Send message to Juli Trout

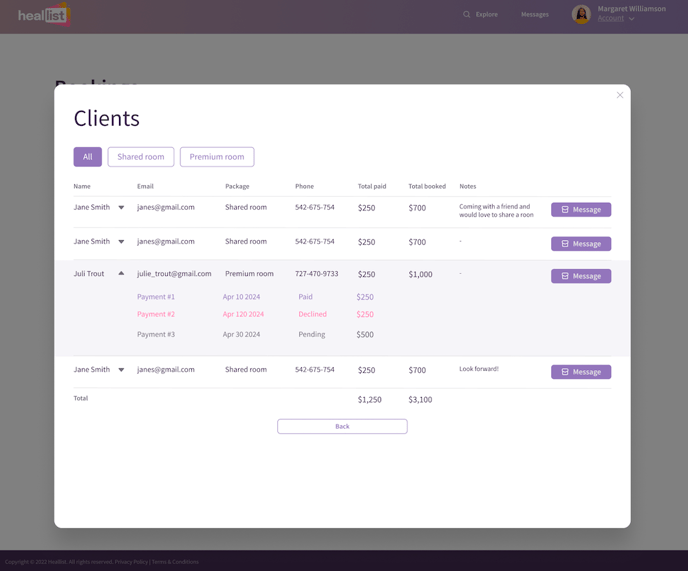[x=581, y=276]
